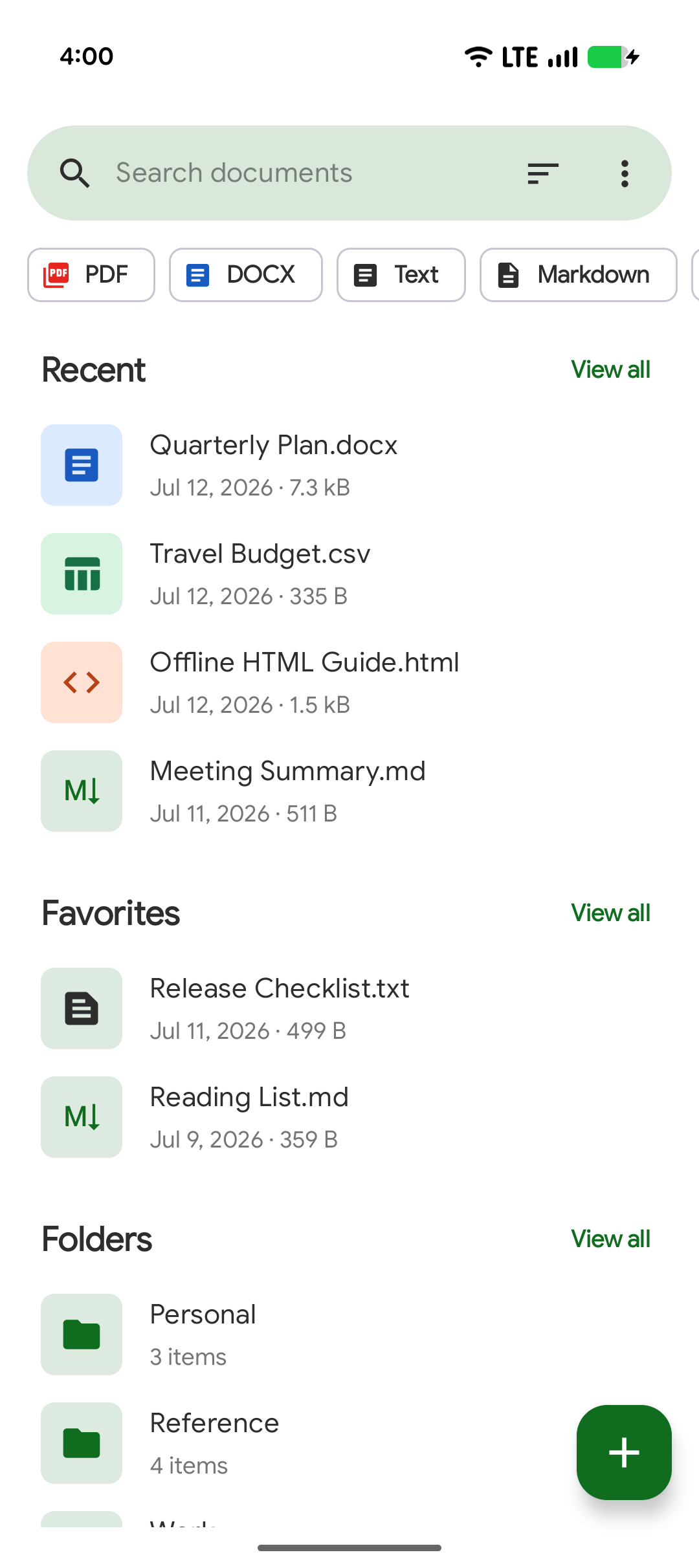Tap the Personal folder icon
The image size is (699, 1568).
point(82,1334)
